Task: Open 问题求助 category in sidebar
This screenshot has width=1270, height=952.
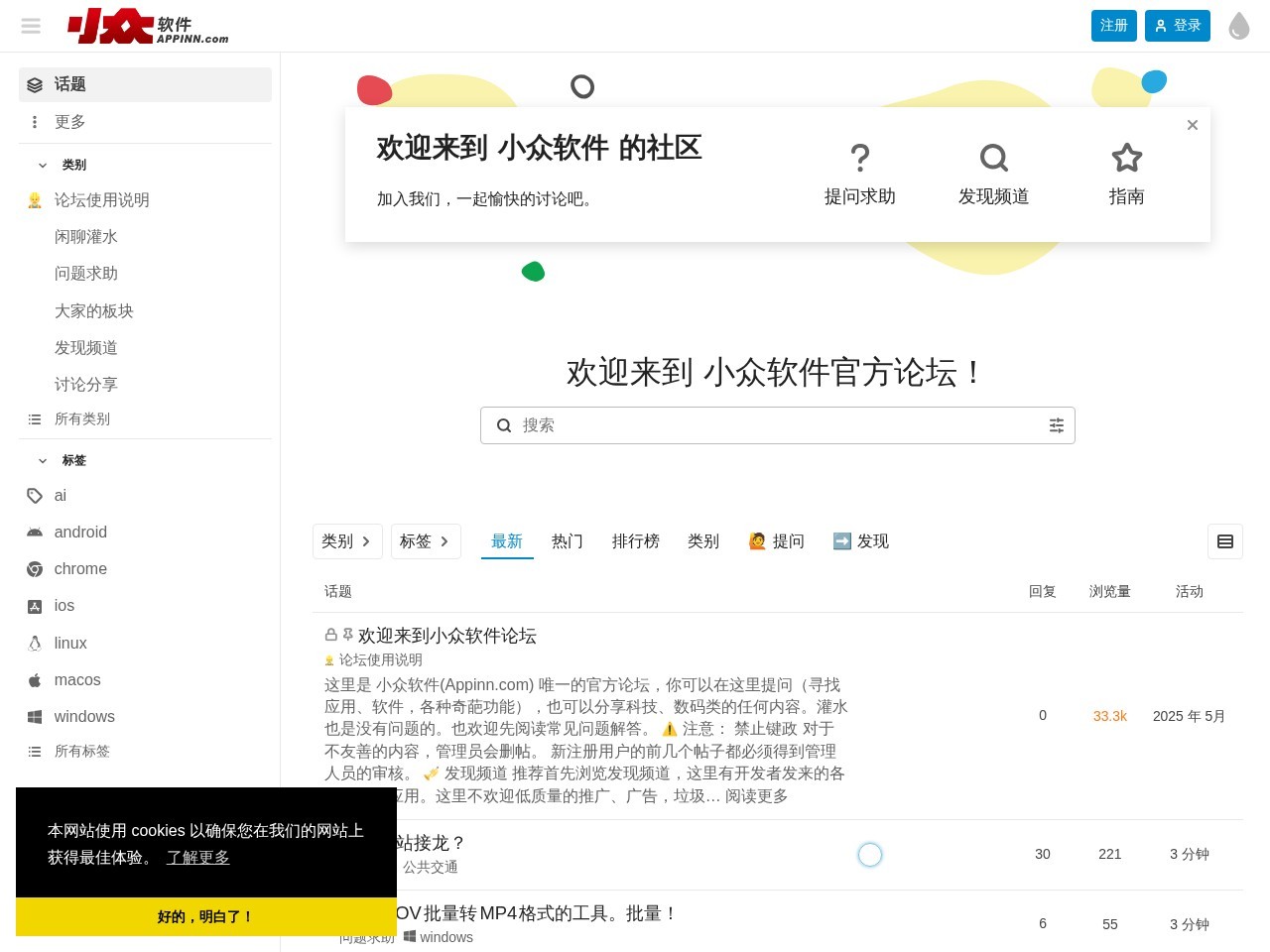Action: [x=145, y=273]
